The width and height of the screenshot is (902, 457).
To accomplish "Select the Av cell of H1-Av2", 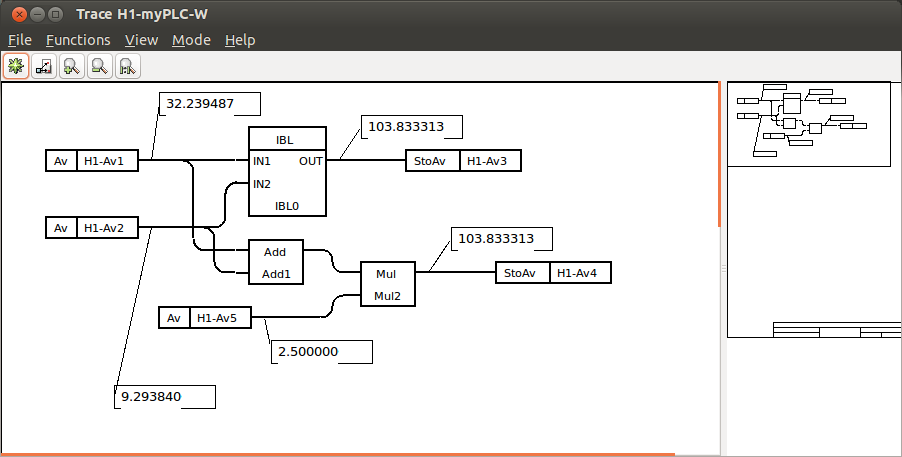I will [61, 227].
